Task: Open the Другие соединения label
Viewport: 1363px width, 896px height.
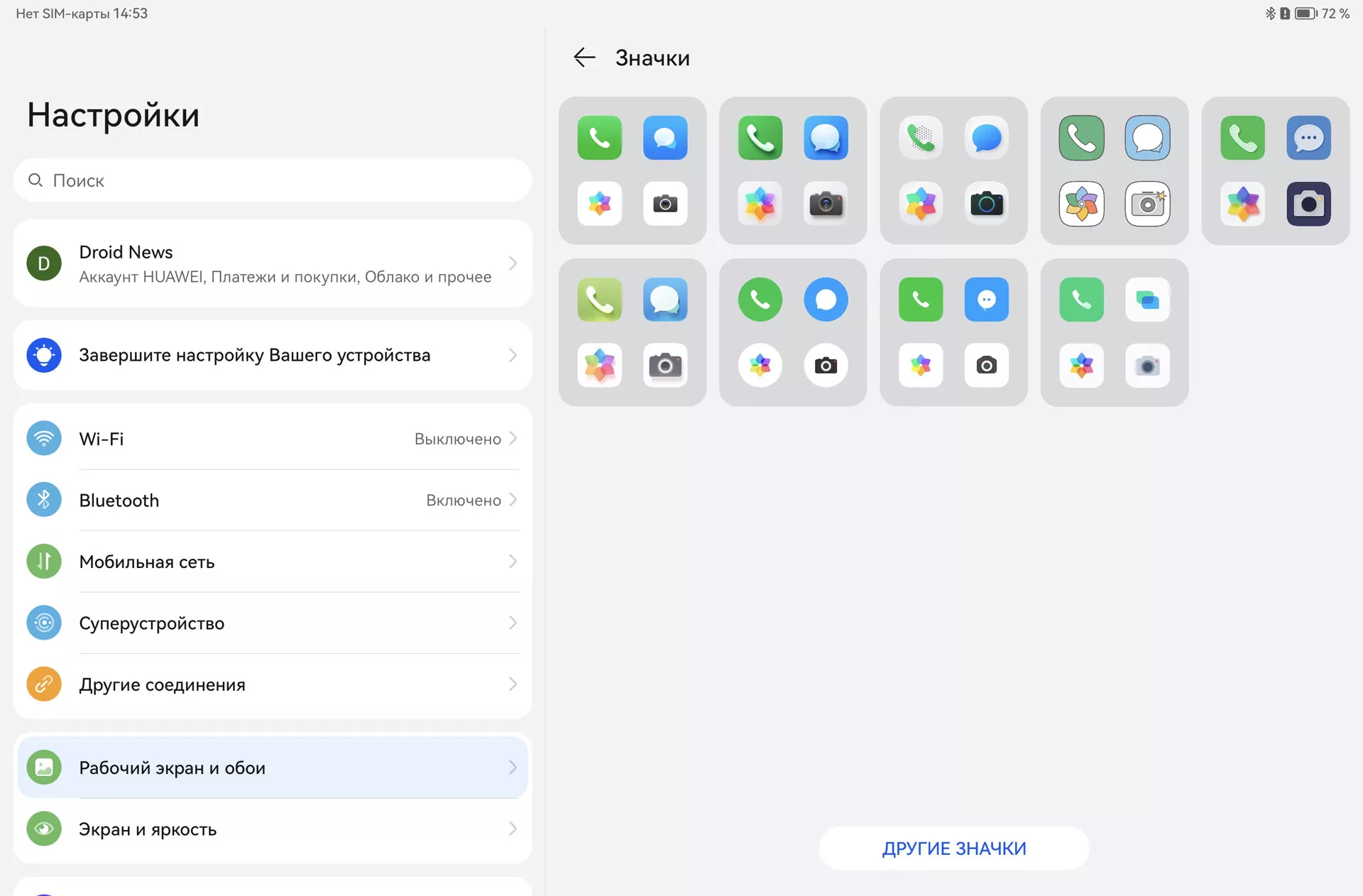Action: tap(163, 684)
